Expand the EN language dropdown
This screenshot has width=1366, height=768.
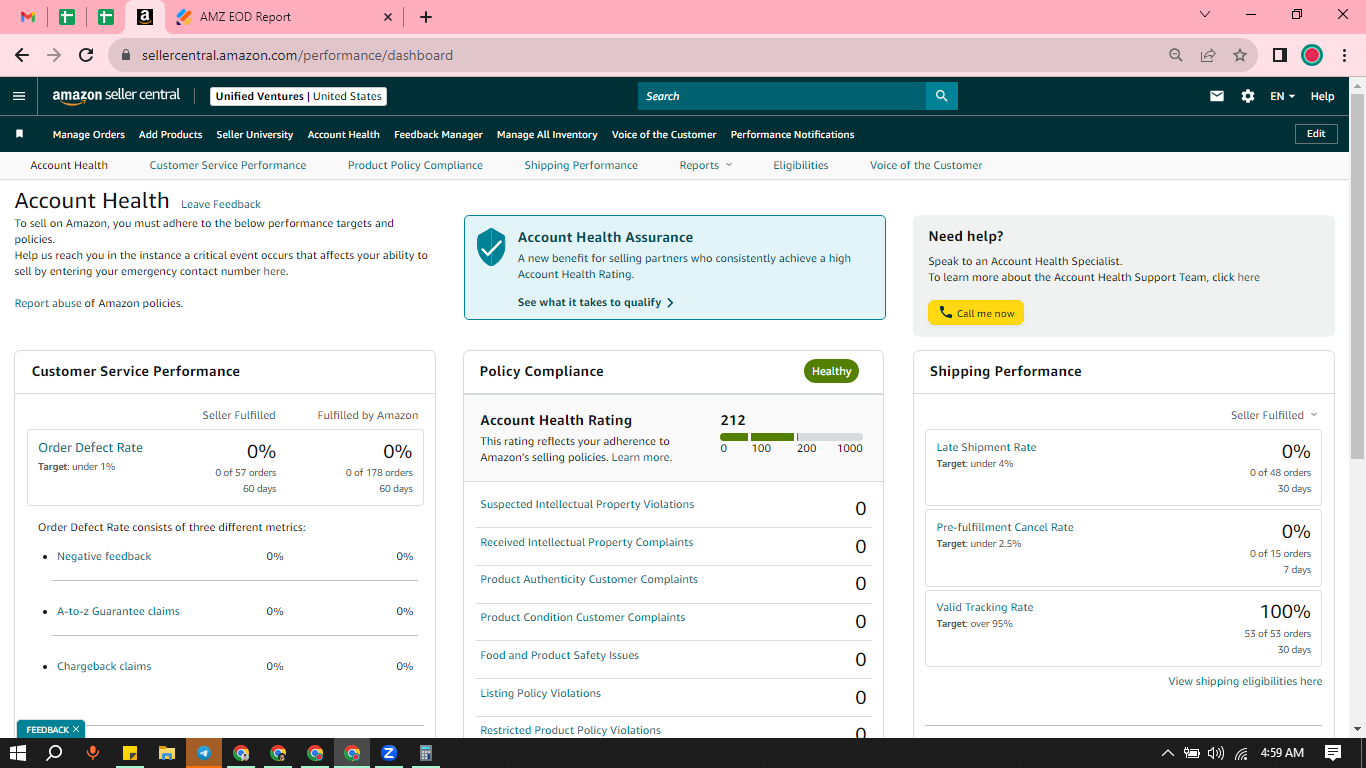(1282, 96)
